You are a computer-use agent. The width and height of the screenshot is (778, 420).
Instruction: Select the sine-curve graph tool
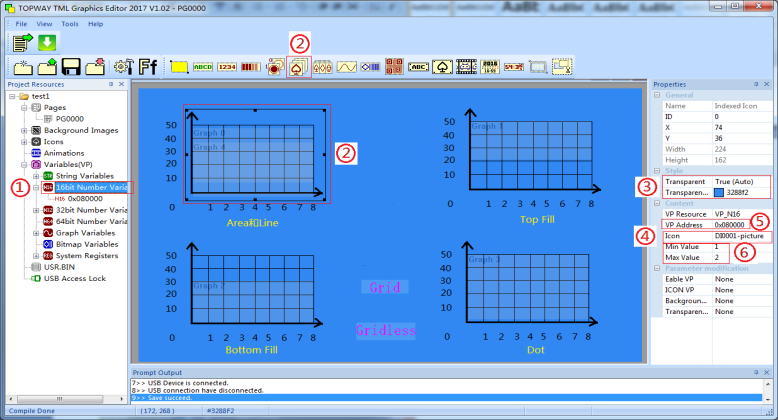point(346,67)
